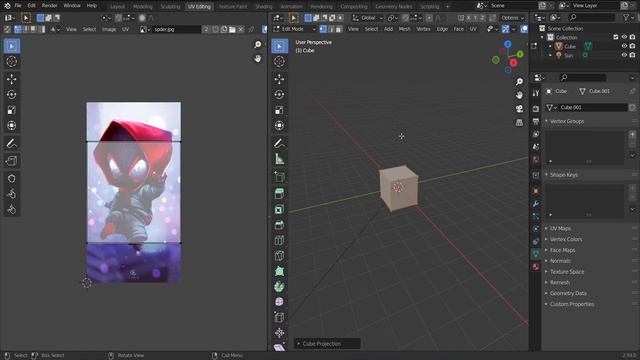Select the Add Cube tool
This screenshot has width=640, height=360.
279,176
